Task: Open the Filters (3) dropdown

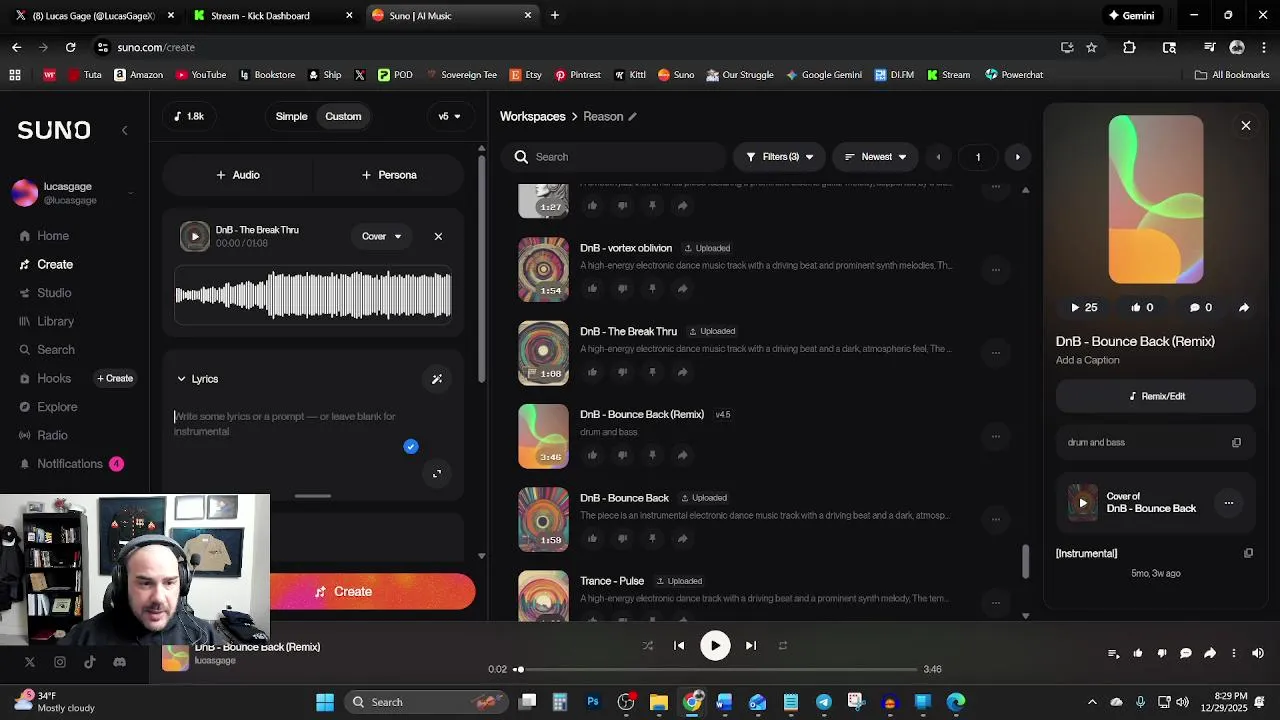Action: click(x=780, y=157)
